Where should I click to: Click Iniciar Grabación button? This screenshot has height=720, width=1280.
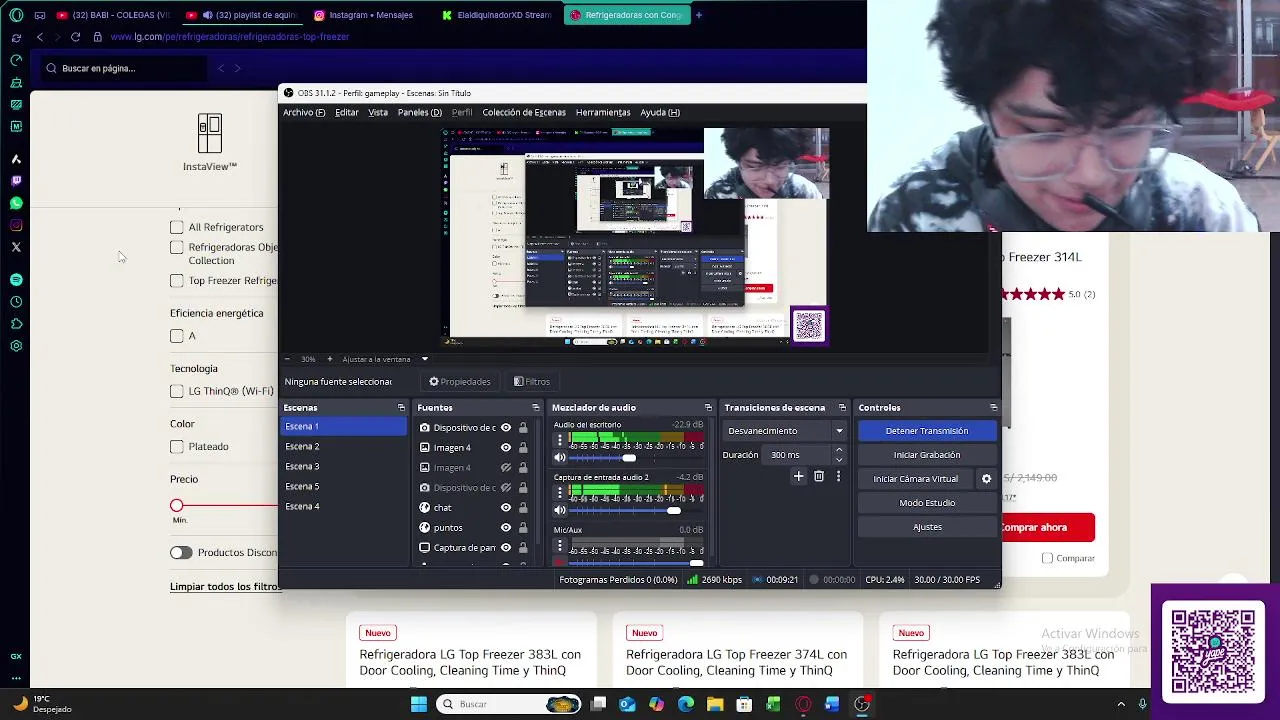[927, 455]
